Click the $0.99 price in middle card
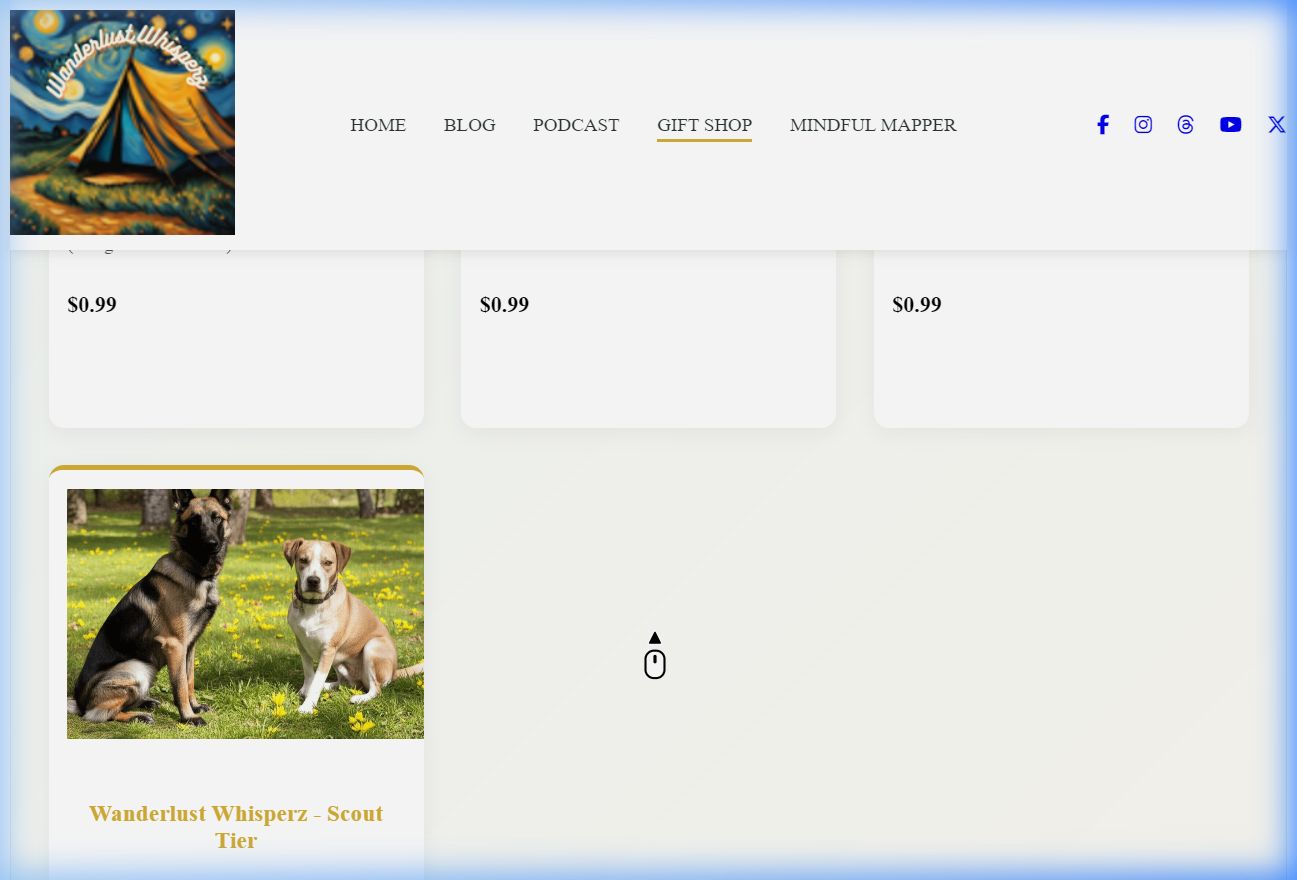The height and width of the screenshot is (880, 1297). click(504, 305)
